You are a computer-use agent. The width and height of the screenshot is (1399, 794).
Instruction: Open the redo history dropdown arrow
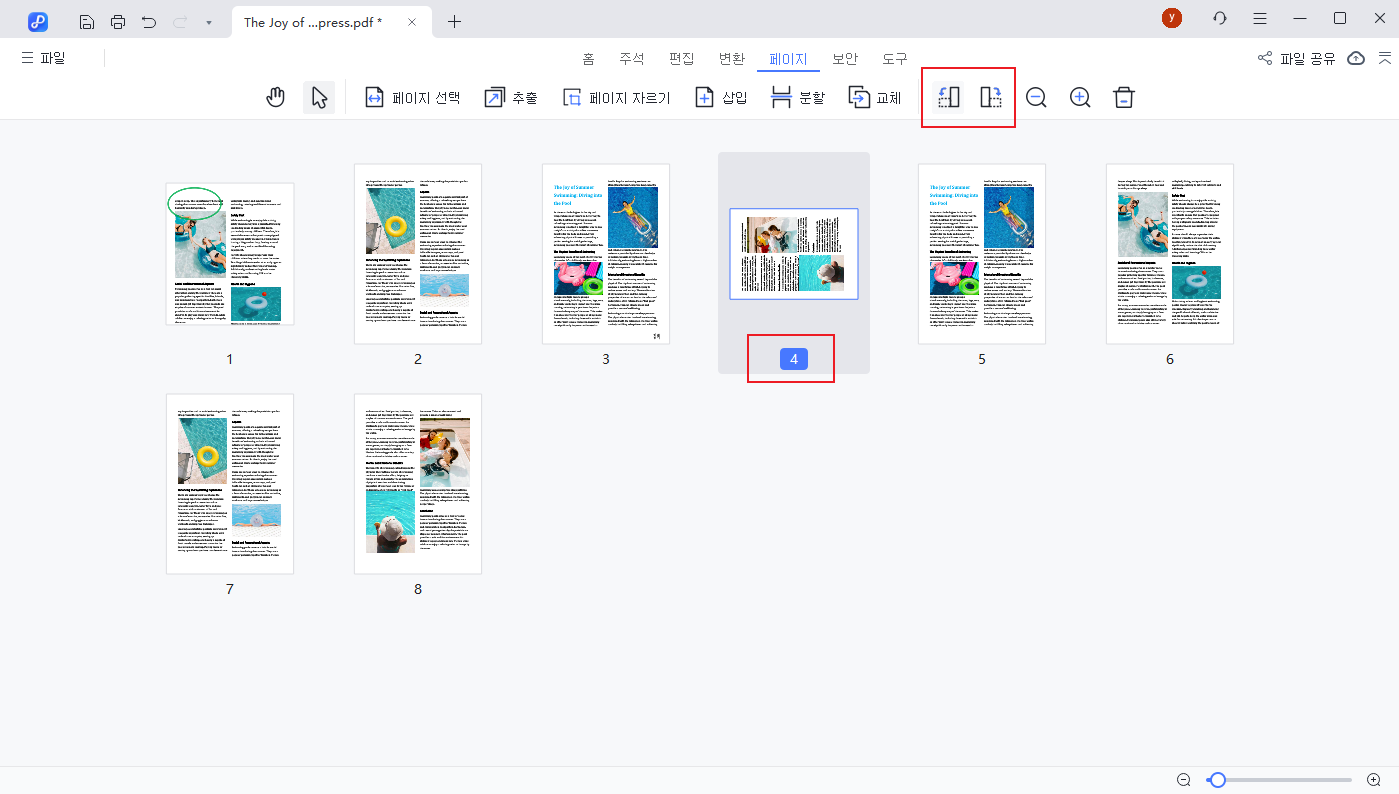tap(207, 21)
